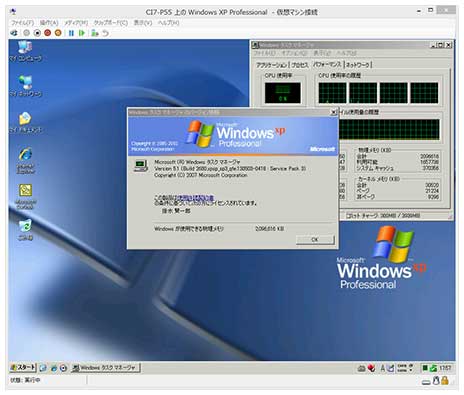Click the Windows タスク マネージャ taskbar button

106,368
